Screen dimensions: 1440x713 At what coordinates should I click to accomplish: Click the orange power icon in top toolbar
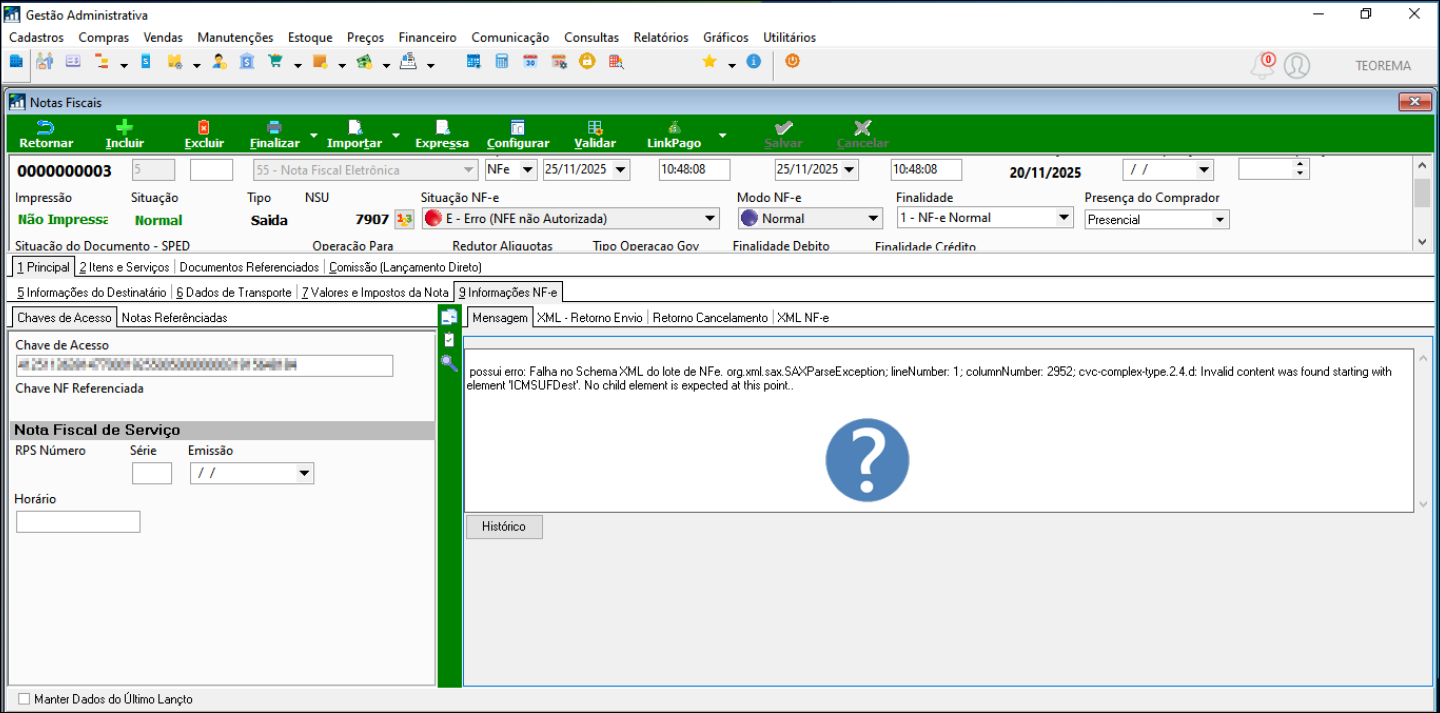pyautogui.click(x=792, y=61)
